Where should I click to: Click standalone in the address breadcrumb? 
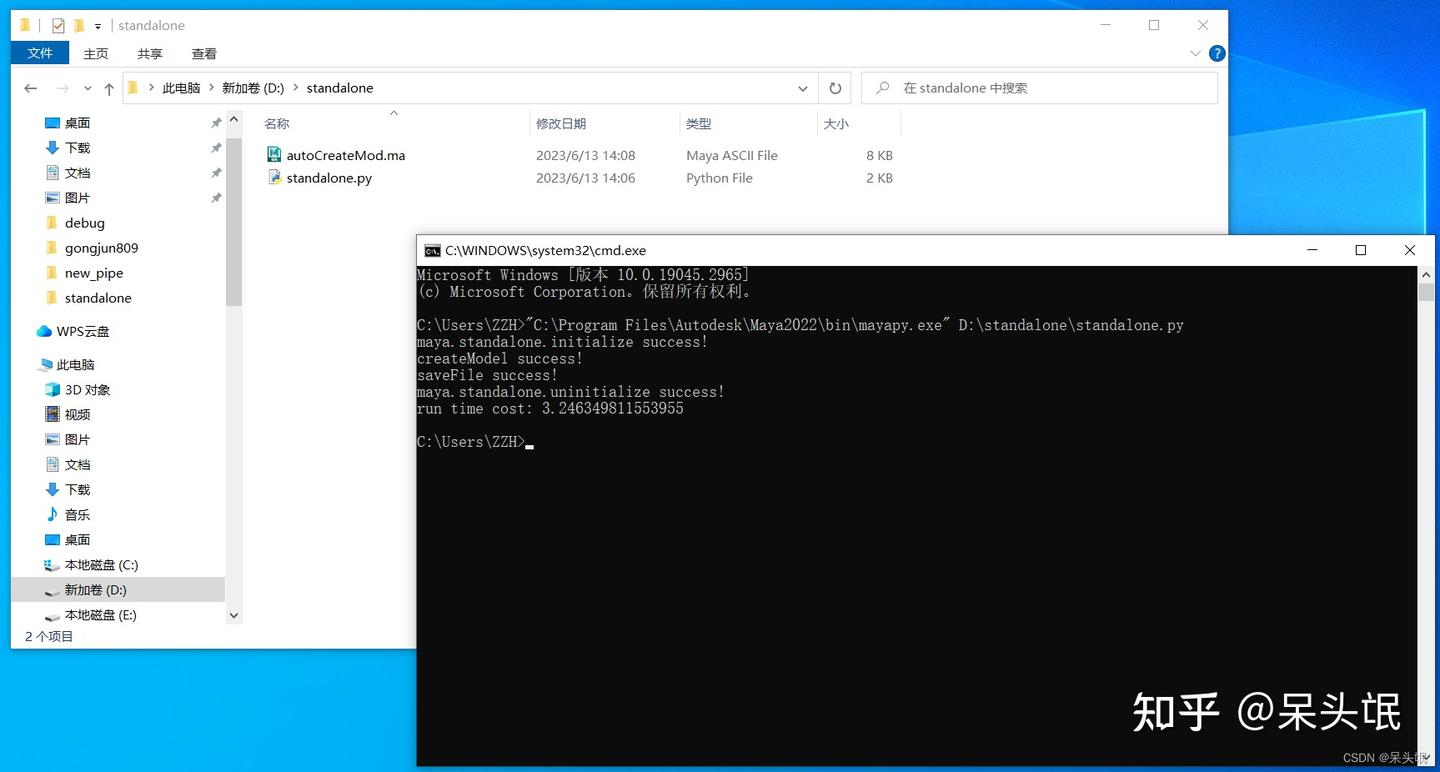tap(340, 88)
